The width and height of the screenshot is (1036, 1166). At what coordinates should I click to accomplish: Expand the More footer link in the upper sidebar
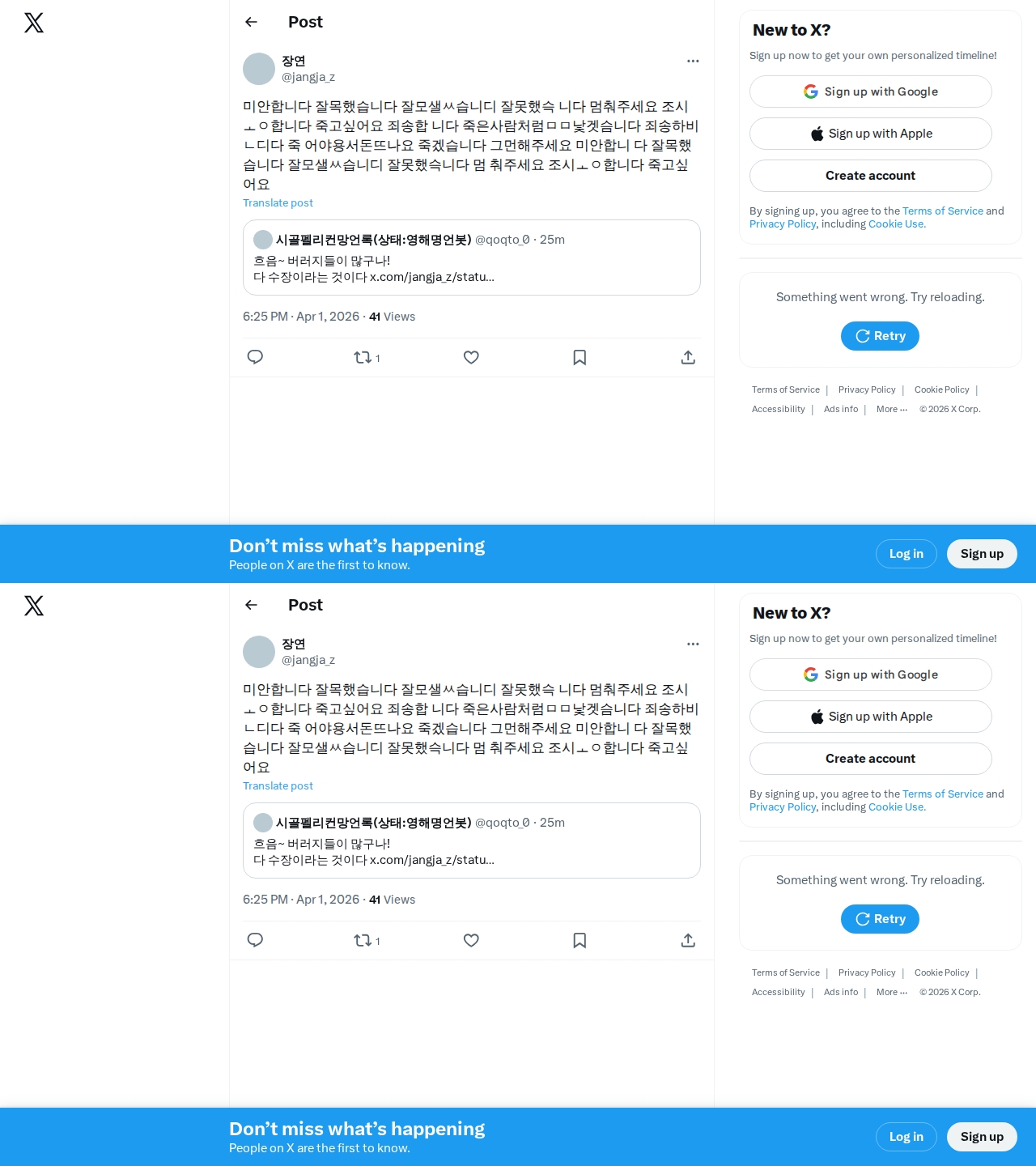(x=892, y=409)
